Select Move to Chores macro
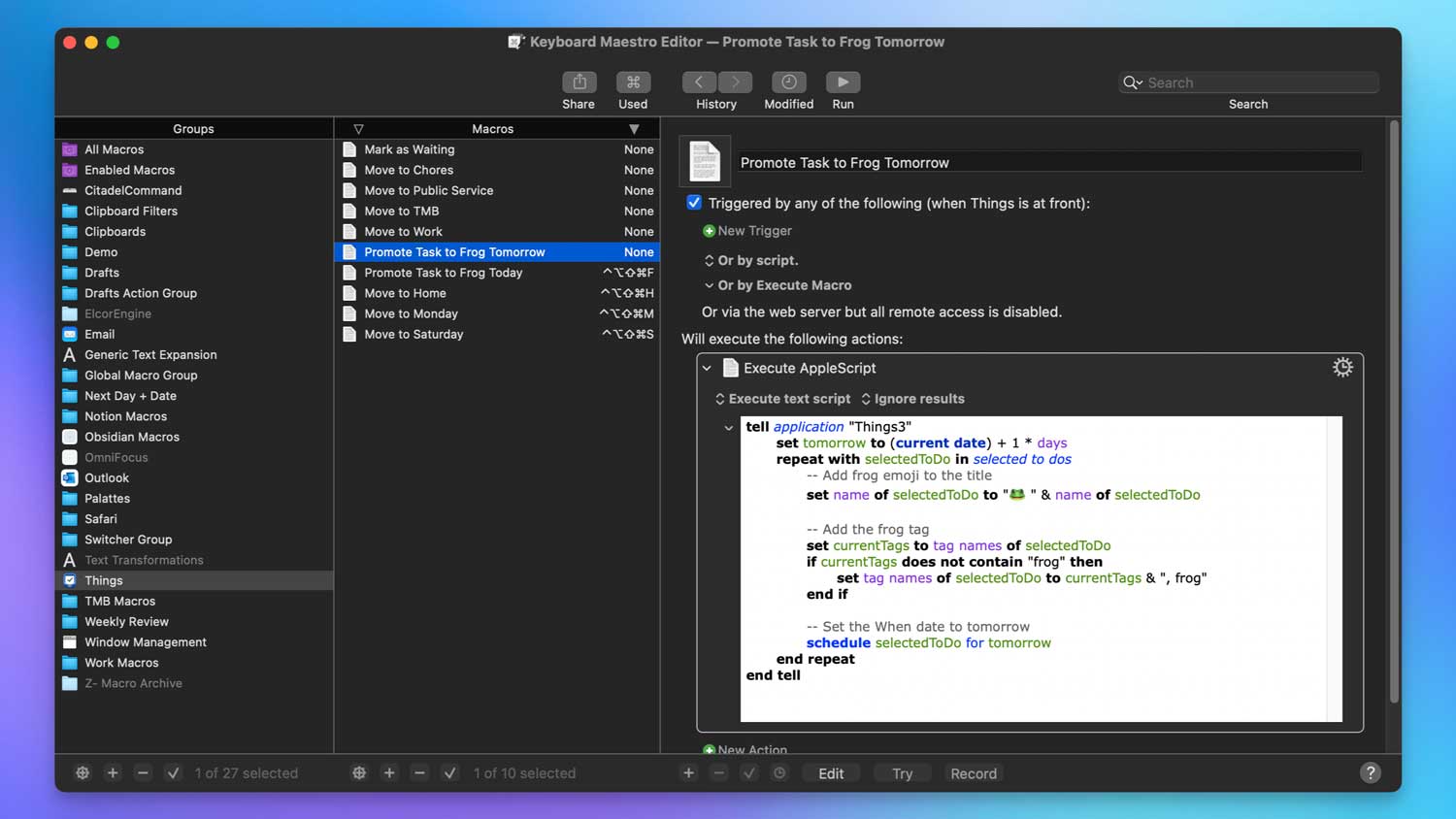This screenshot has width=1456, height=819. [497, 170]
